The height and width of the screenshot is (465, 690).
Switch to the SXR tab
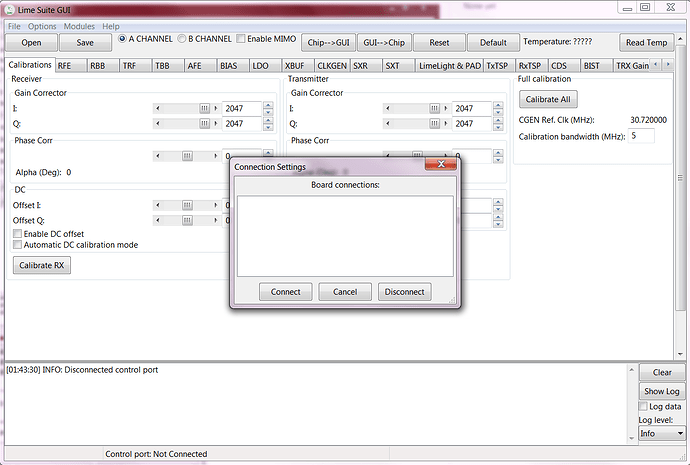click(366, 66)
